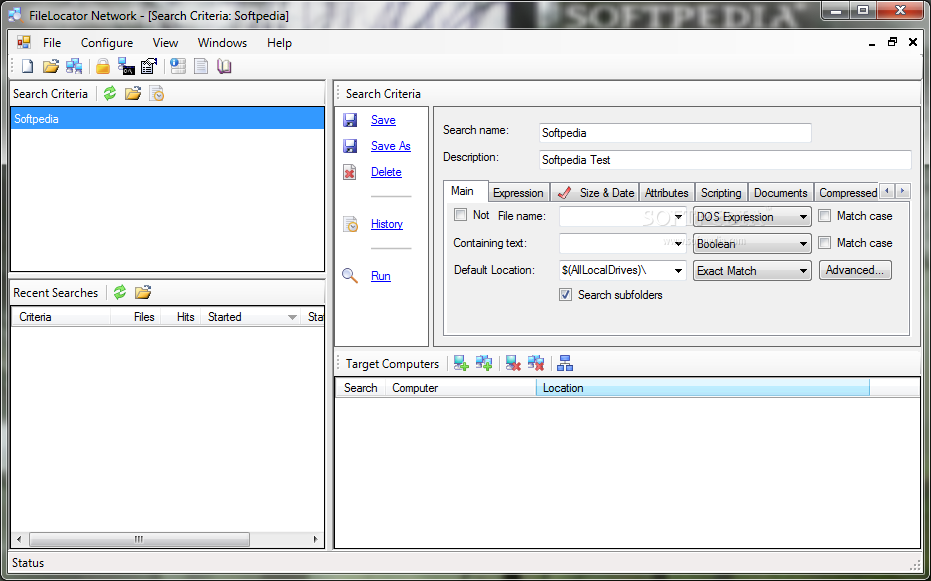Click floppy disk icon beside Save As

350,146
